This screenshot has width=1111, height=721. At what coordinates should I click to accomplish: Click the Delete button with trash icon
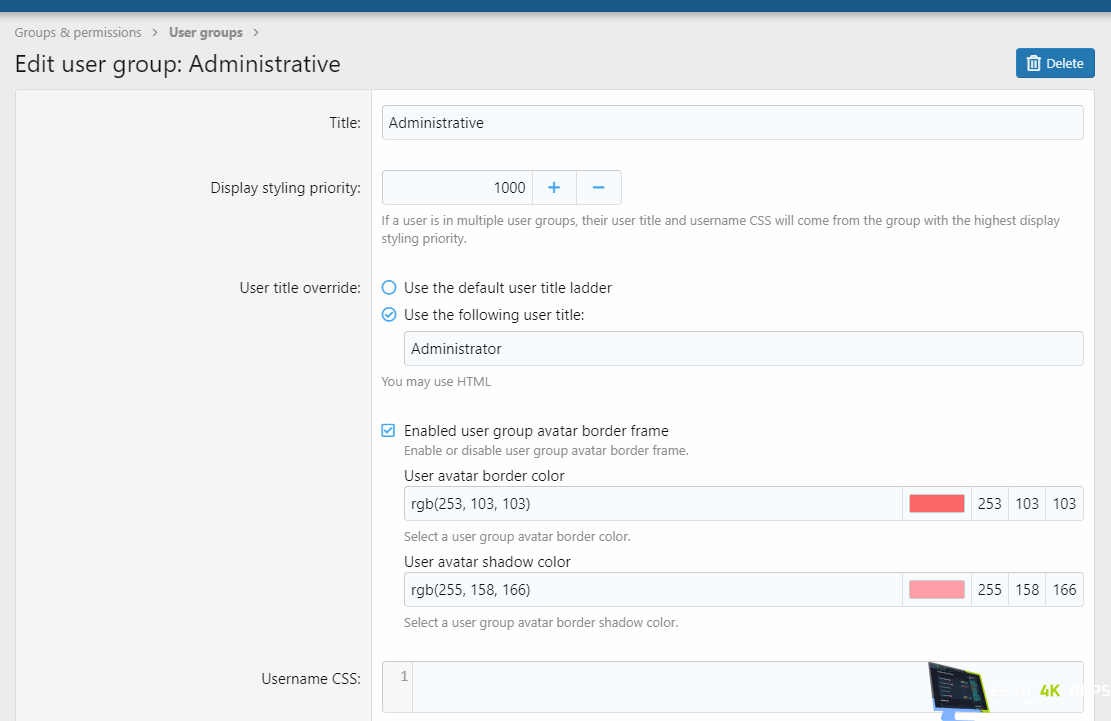[x=1055, y=63]
